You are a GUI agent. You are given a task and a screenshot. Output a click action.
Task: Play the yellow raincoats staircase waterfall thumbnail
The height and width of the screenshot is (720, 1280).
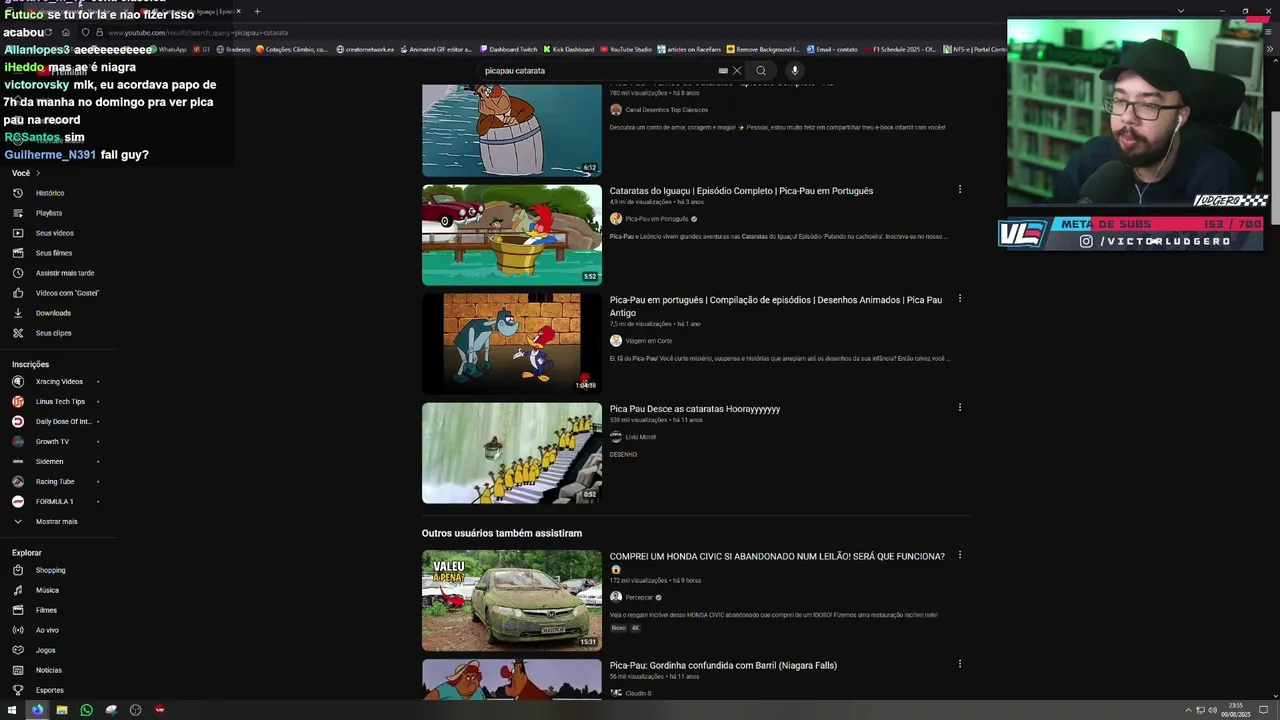pyautogui.click(x=512, y=453)
